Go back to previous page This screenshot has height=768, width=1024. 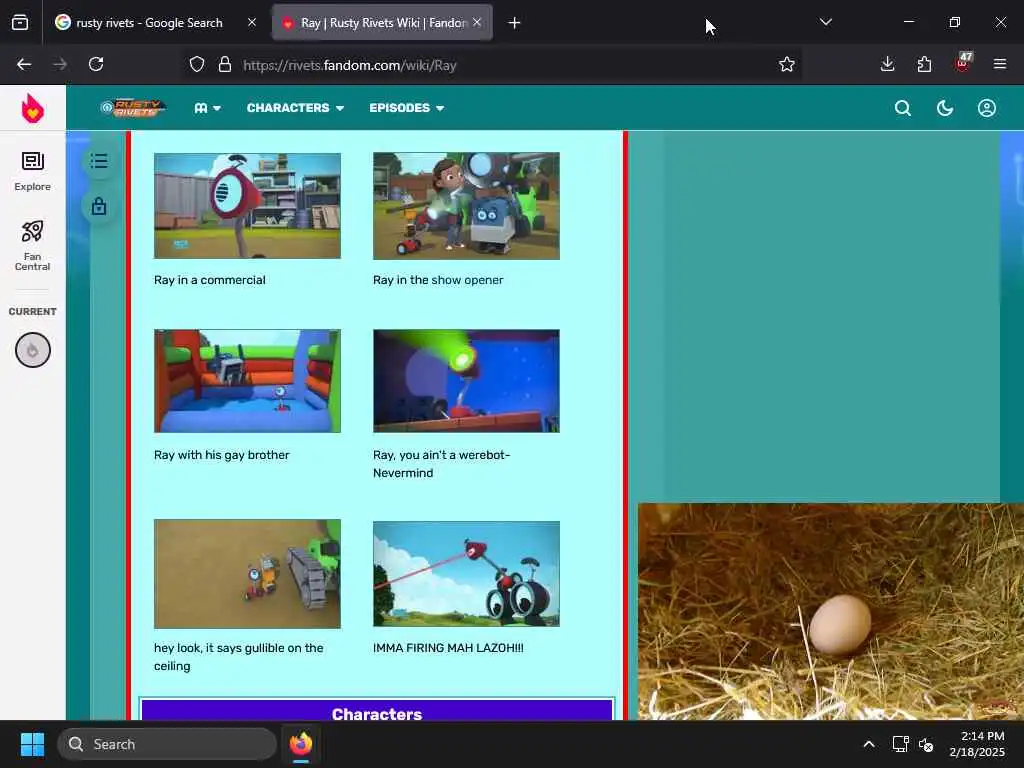pos(24,64)
